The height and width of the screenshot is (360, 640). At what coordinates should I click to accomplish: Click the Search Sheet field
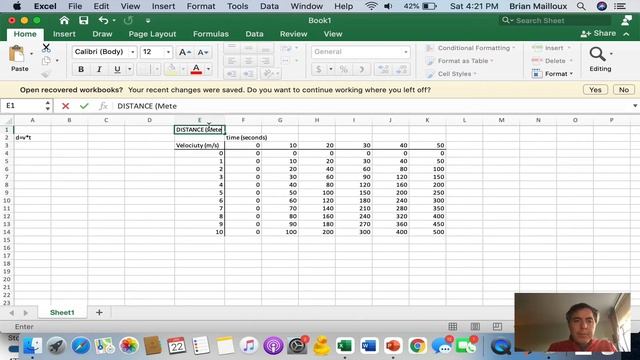tap(555, 20)
